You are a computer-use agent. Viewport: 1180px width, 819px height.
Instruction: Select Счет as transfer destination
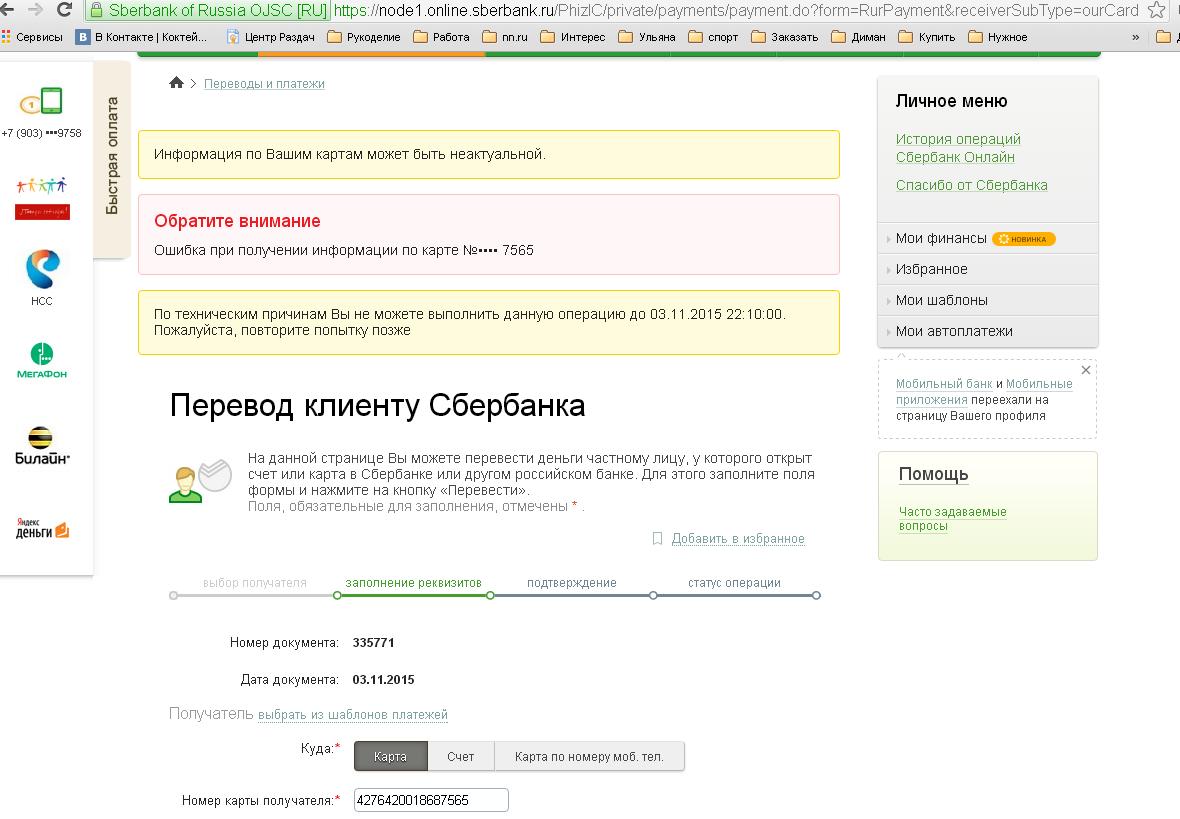click(x=461, y=757)
